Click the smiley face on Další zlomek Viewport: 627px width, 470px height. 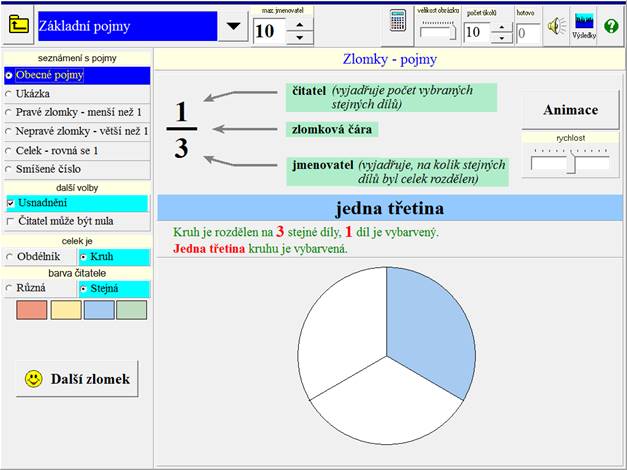coord(34,378)
